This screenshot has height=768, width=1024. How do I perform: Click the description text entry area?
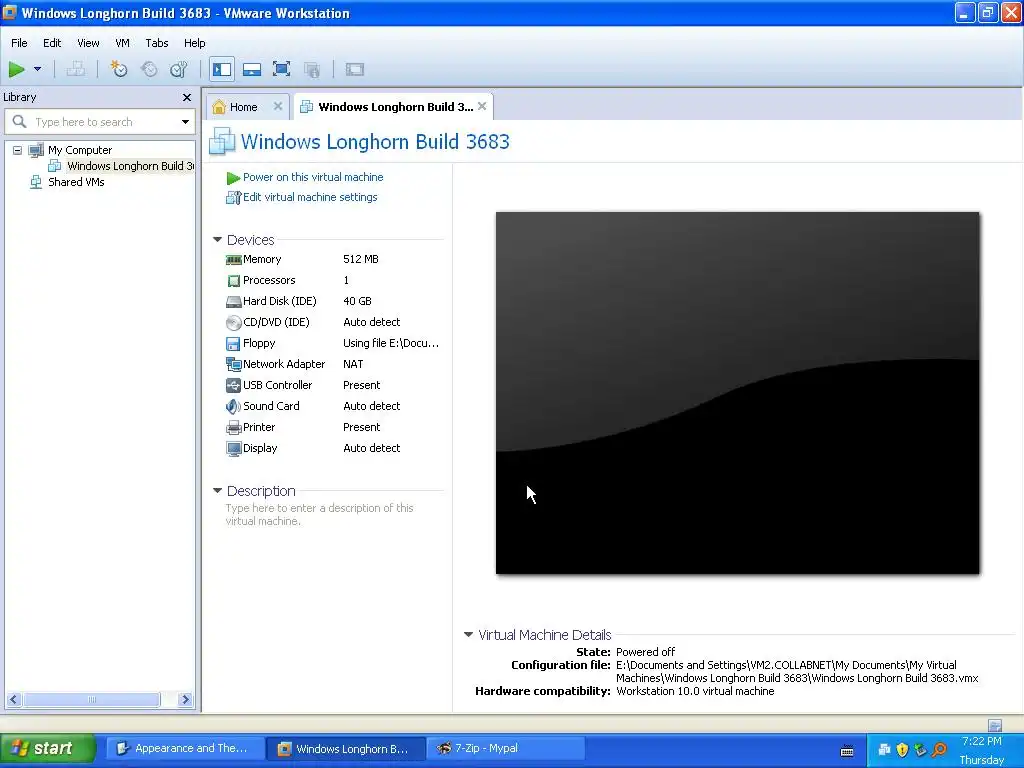click(320, 515)
